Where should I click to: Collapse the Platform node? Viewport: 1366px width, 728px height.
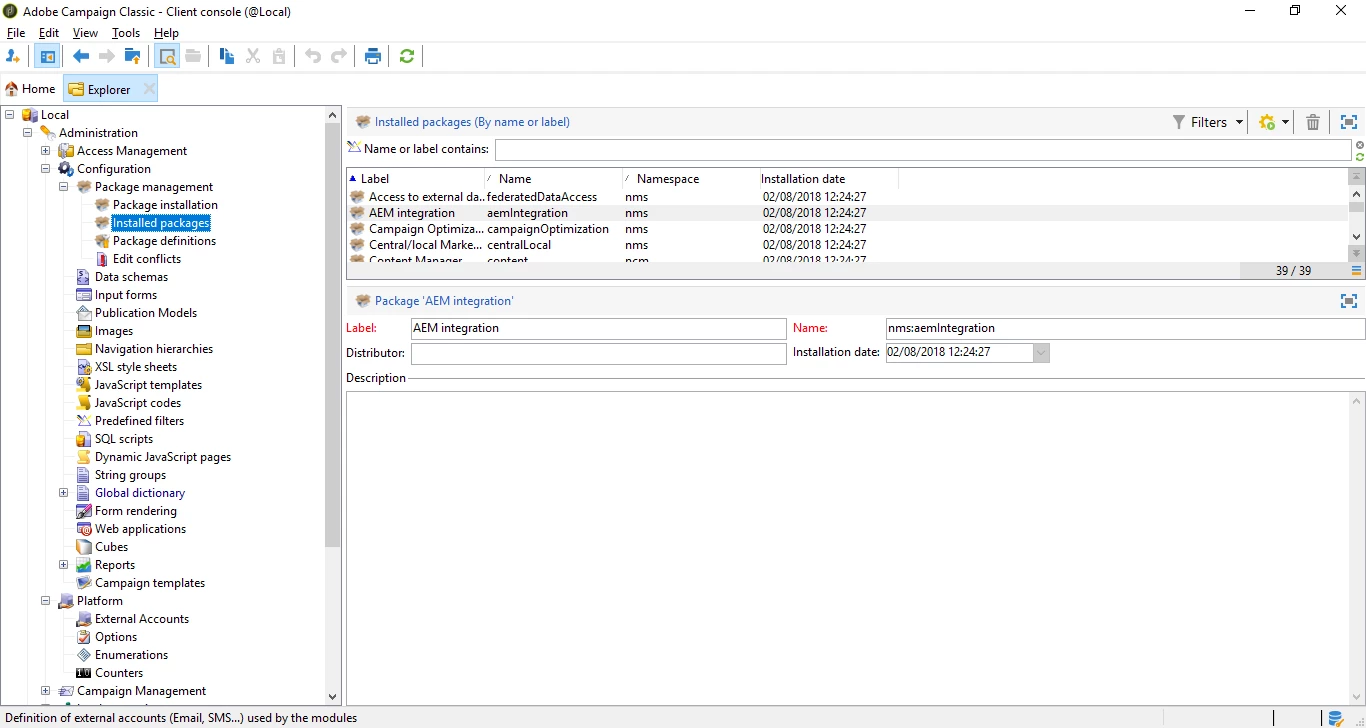[45, 601]
